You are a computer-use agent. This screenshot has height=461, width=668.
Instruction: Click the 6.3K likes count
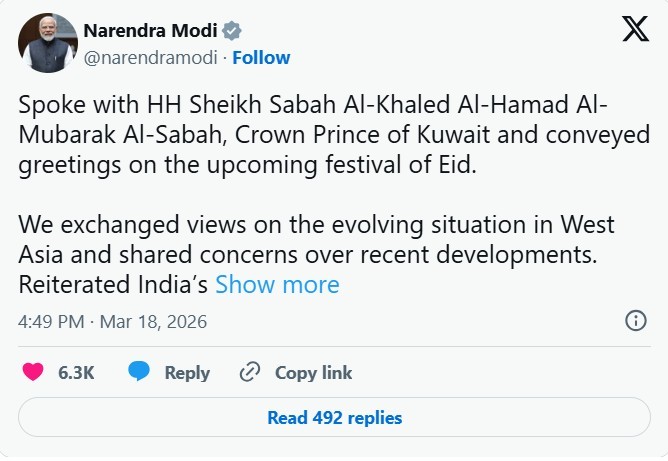76,373
